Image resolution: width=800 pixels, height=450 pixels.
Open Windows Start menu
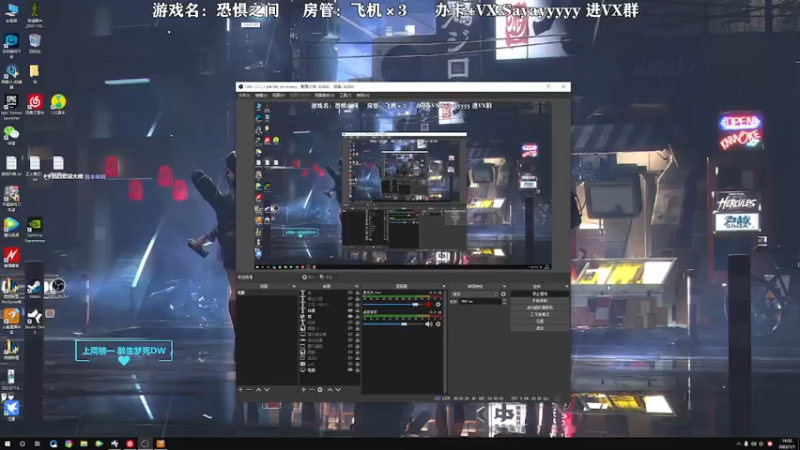coord(7,444)
